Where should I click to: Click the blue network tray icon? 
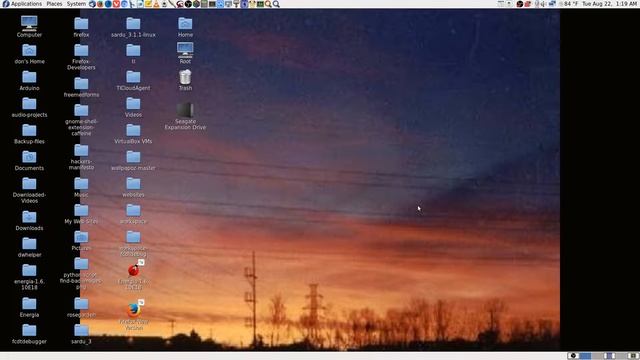click(x=552, y=4)
